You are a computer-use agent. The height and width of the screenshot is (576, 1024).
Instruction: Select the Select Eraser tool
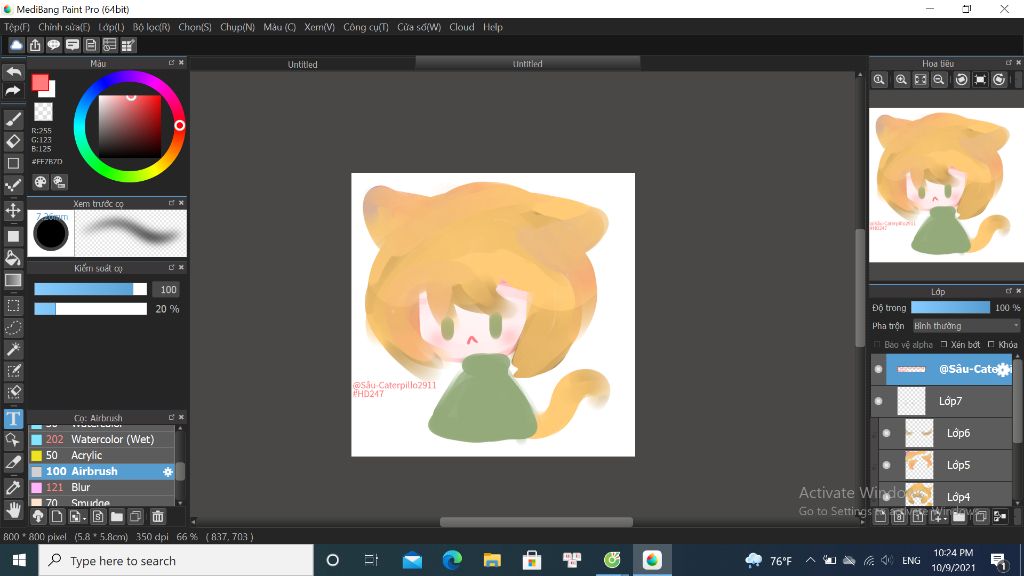[x=13, y=392]
